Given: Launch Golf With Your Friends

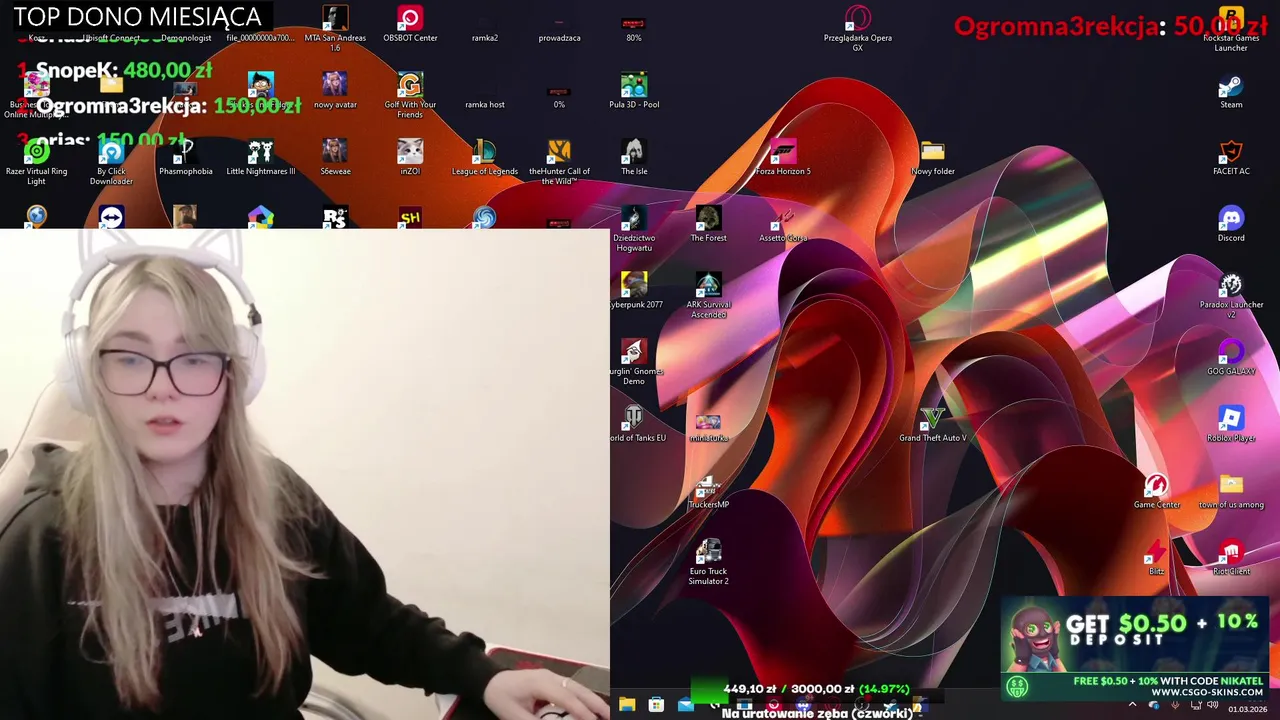Looking at the screenshot, I should point(410,95).
